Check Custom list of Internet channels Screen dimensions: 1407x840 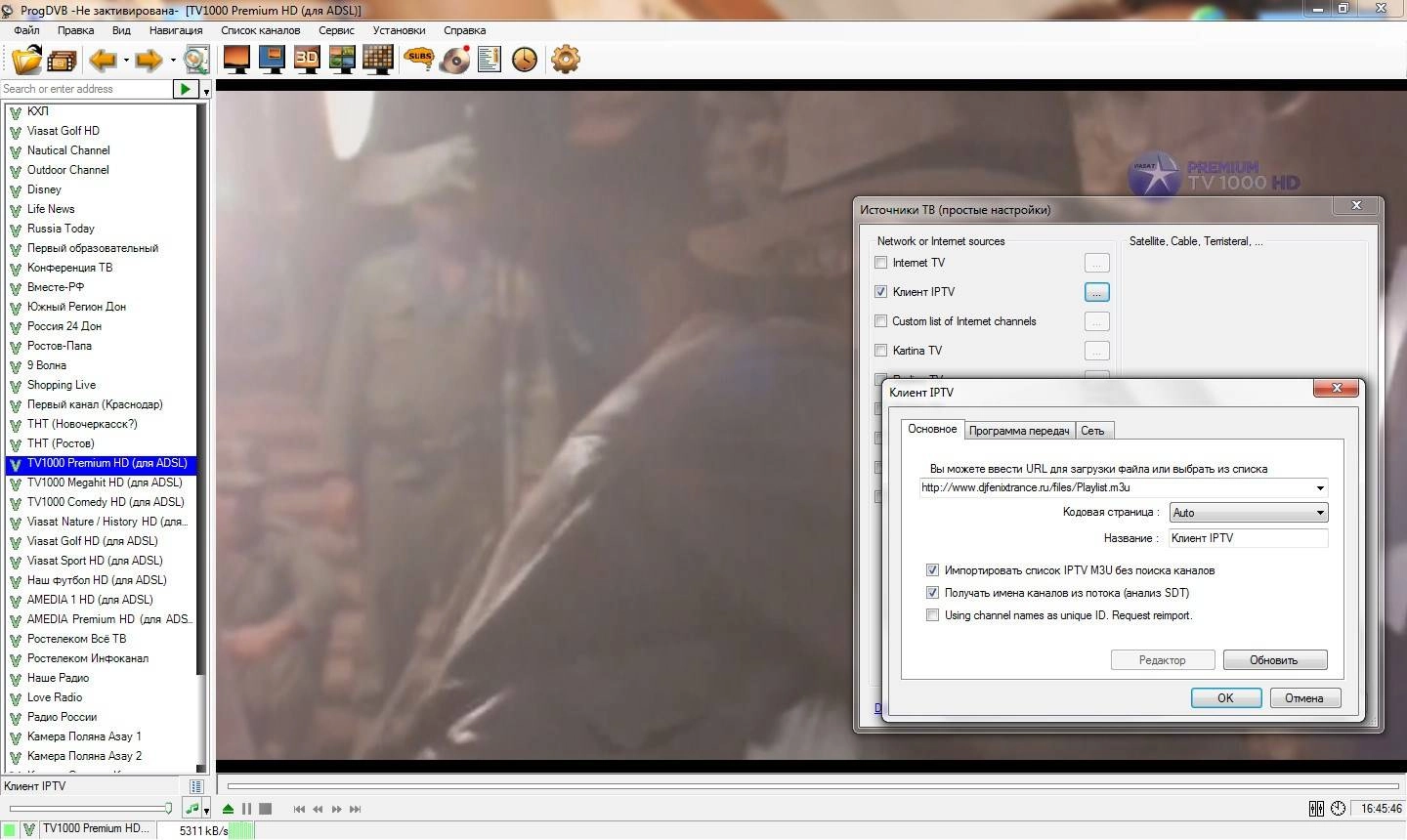click(x=881, y=321)
